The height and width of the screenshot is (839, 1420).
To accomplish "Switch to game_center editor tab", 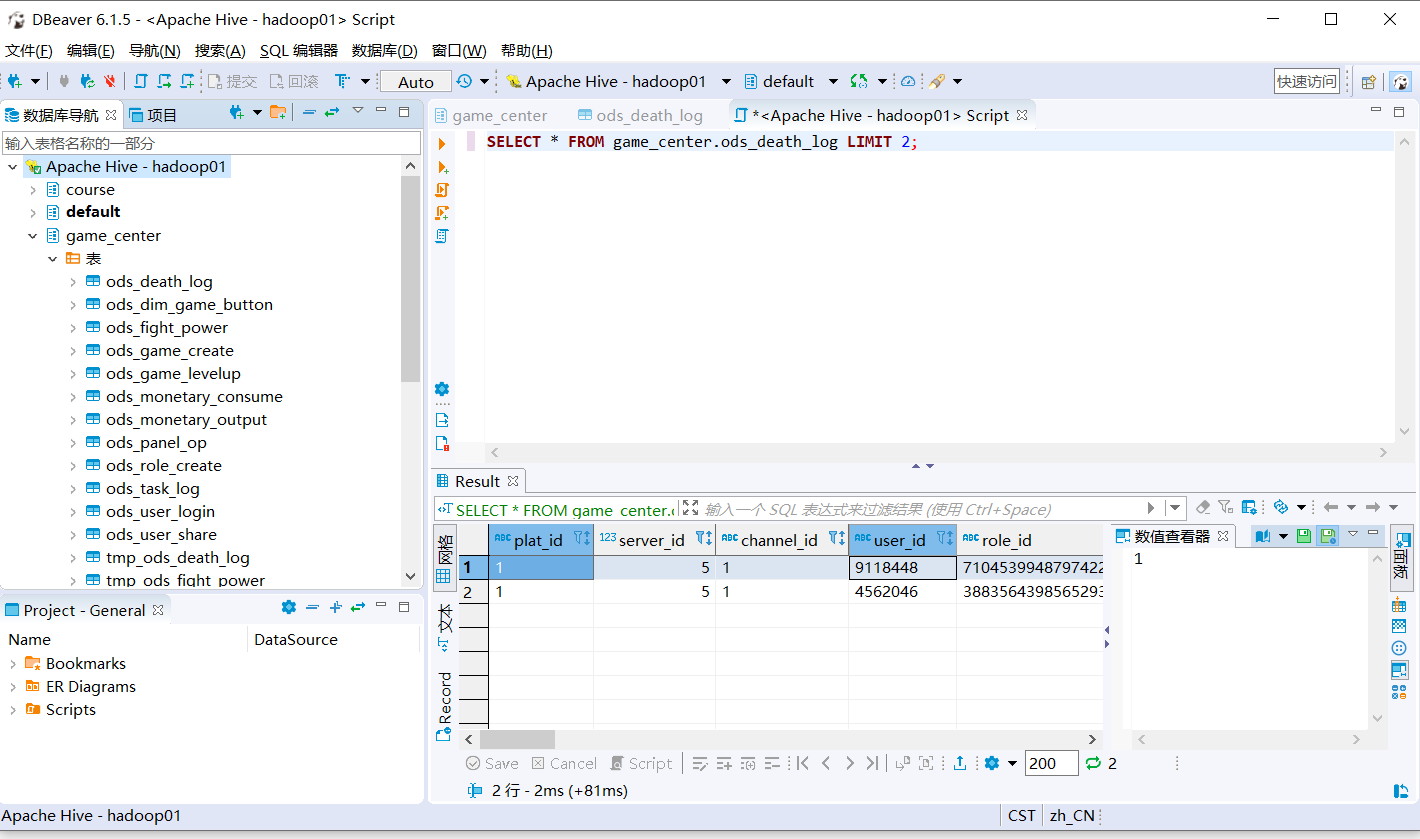I will coord(490,116).
